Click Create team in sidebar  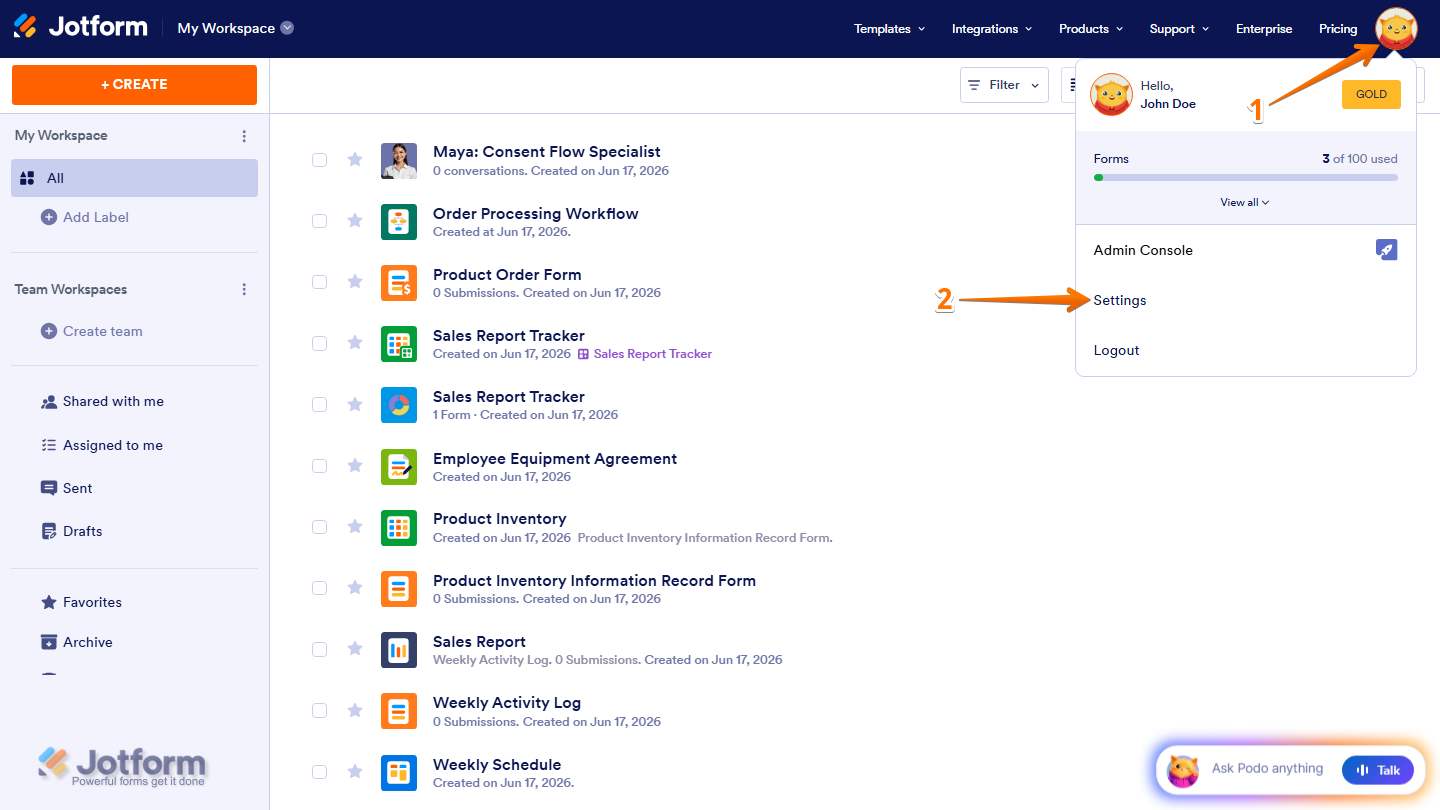point(92,331)
